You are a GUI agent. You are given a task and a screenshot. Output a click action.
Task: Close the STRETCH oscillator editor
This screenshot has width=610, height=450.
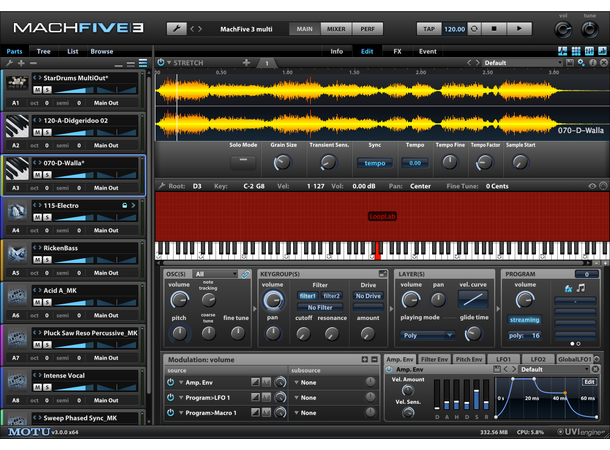[603, 63]
